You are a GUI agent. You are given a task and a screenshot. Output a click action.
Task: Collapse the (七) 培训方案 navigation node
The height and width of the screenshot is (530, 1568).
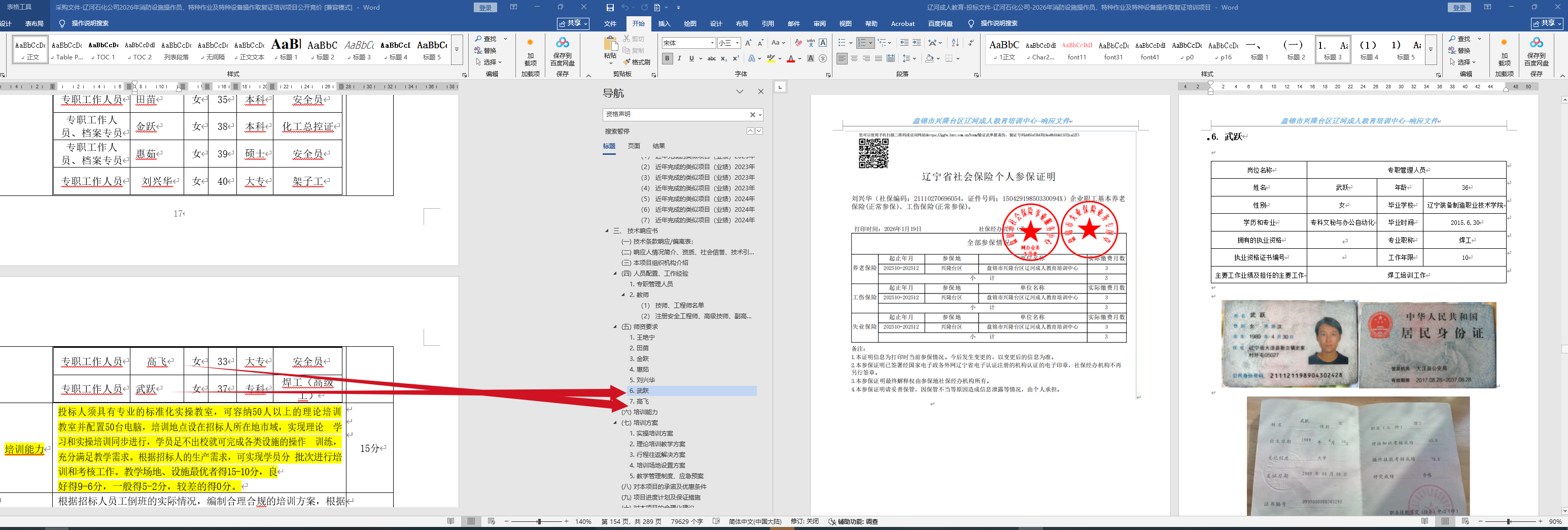[615, 423]
